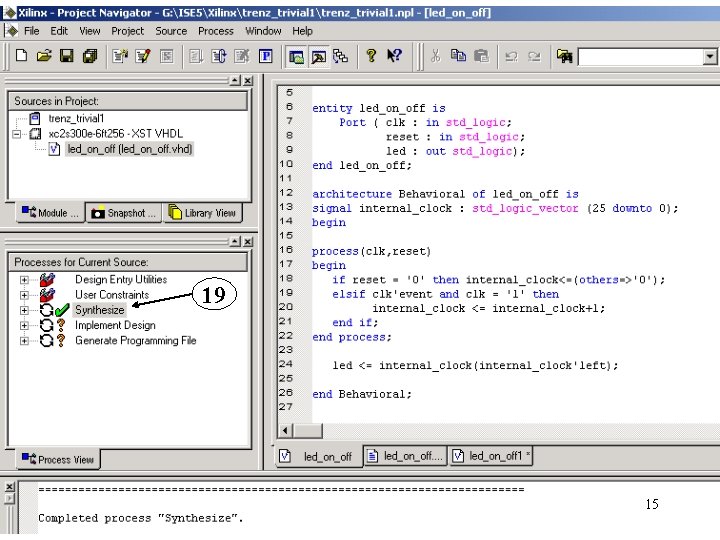Click into the toolbar search input field
Image resolution: width=720 pixels, height=540 pixels.
(x=641, y=57)
